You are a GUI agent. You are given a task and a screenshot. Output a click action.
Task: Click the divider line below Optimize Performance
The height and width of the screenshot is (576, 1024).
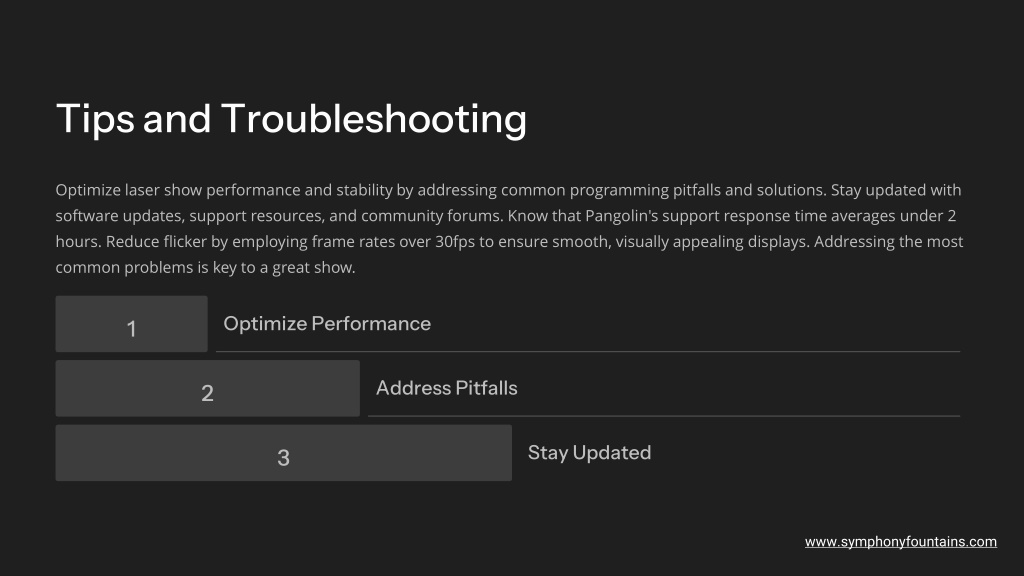588,351
